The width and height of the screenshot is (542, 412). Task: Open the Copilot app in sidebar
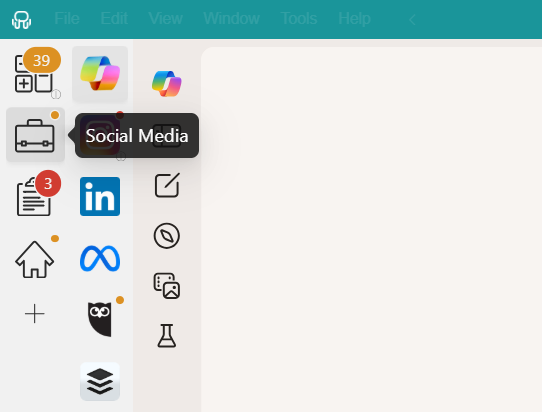coord(100,74)
